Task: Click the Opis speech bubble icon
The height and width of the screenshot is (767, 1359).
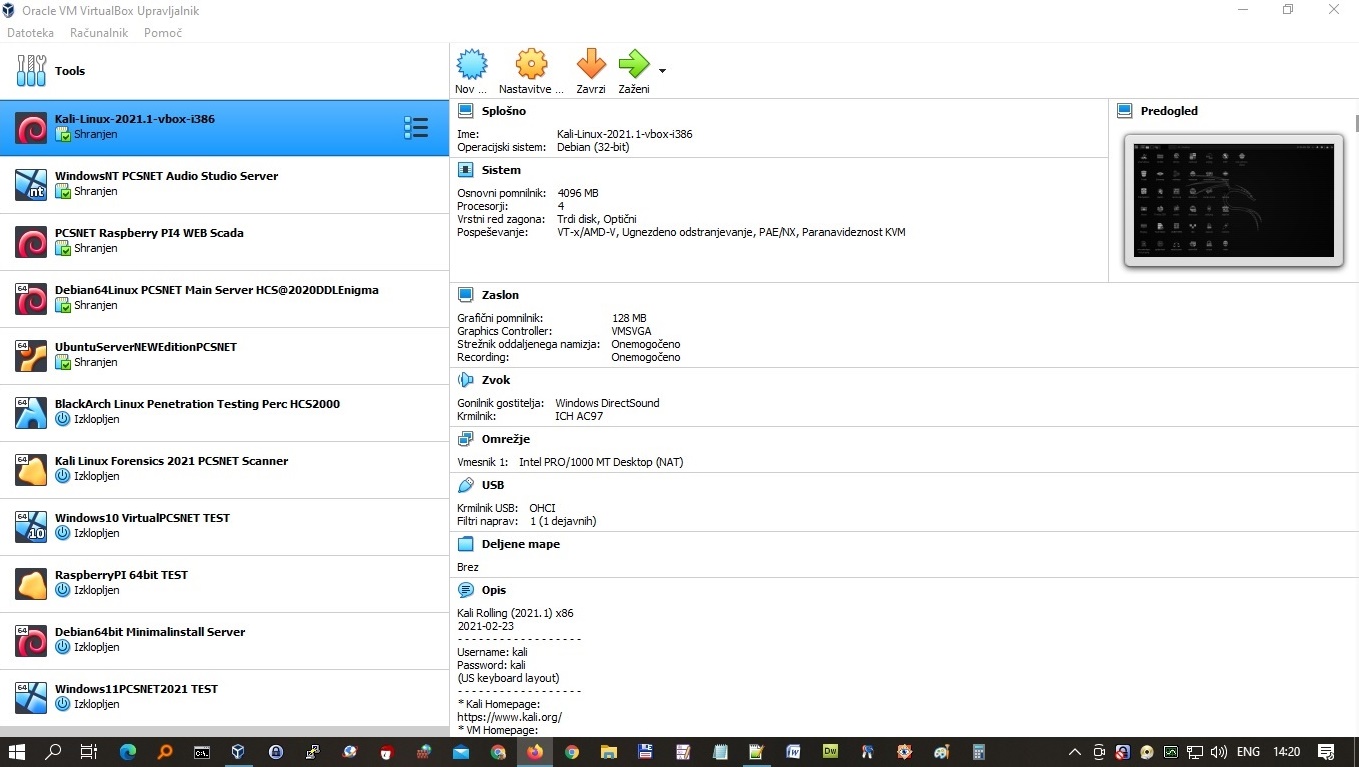Action: click(x=465, y=590)
